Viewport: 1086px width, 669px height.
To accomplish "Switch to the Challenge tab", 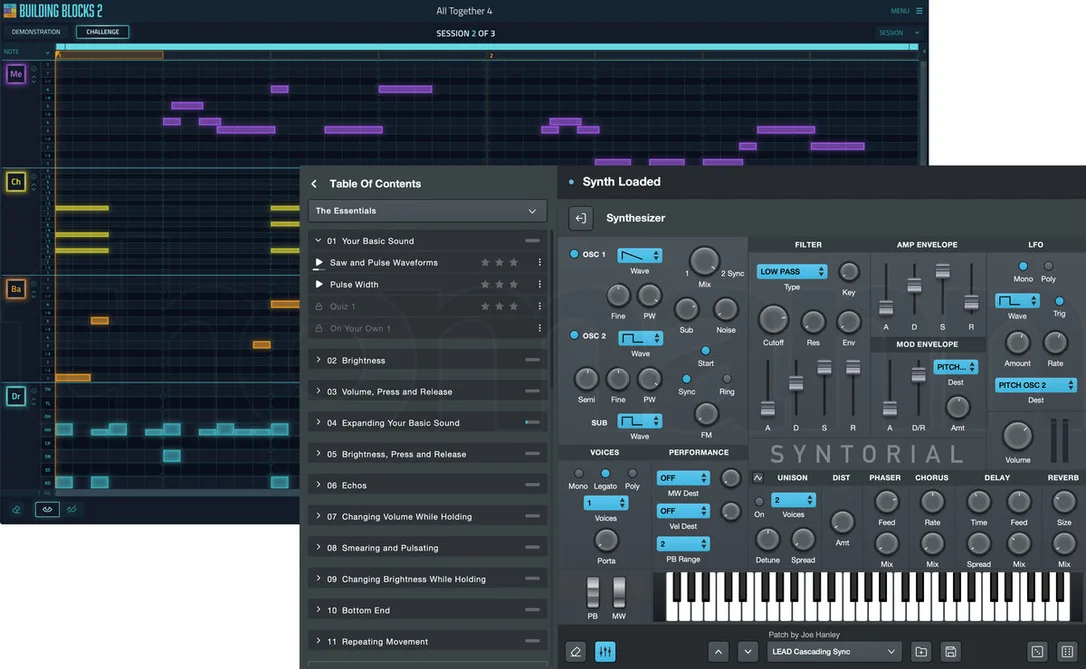I will [103, 32].
